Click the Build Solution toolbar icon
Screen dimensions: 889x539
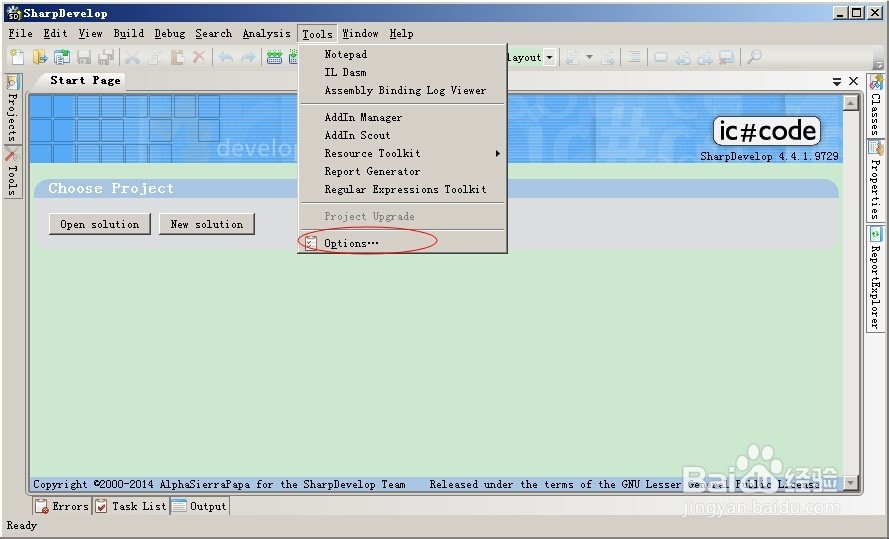(x=274, y=57)
